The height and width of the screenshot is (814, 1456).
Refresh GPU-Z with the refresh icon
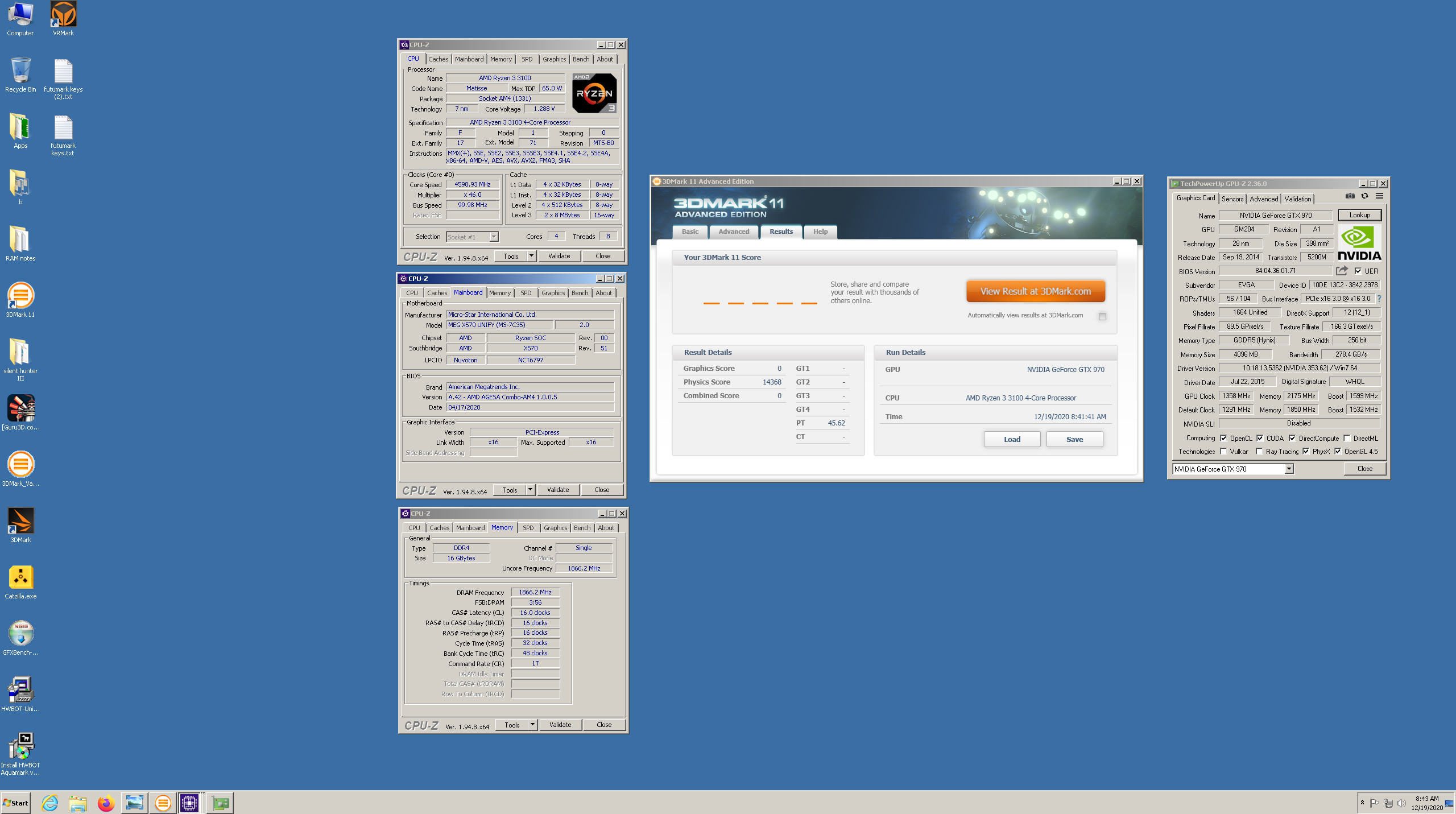tap(1364, 196)
